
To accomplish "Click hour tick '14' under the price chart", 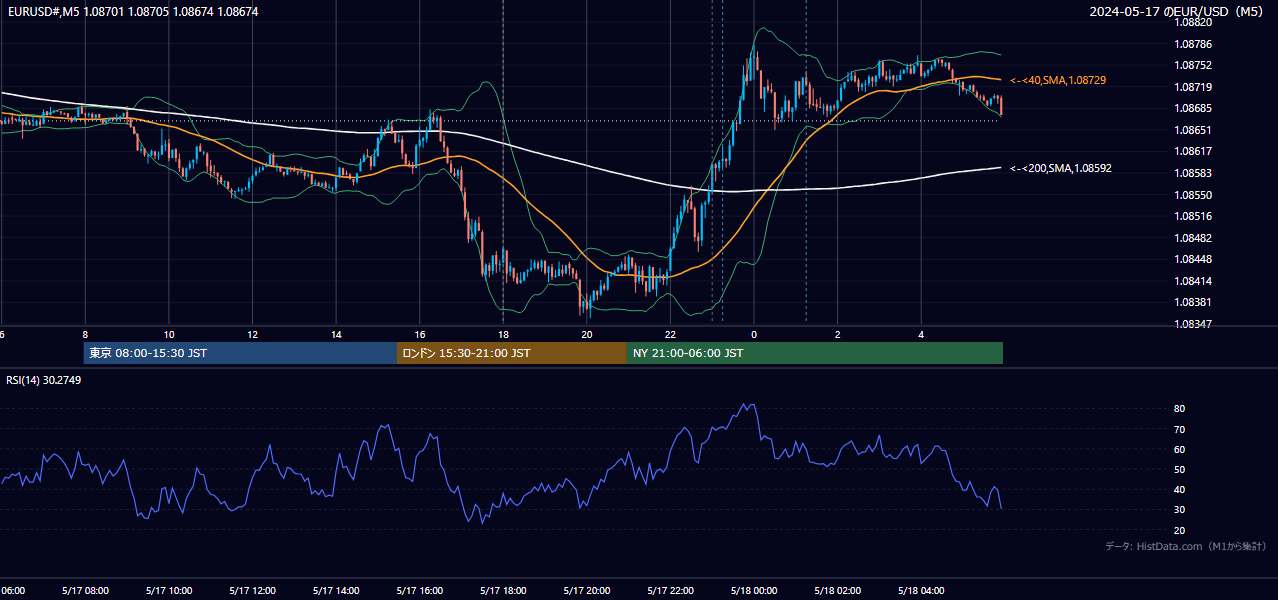I will click(337, 335).
